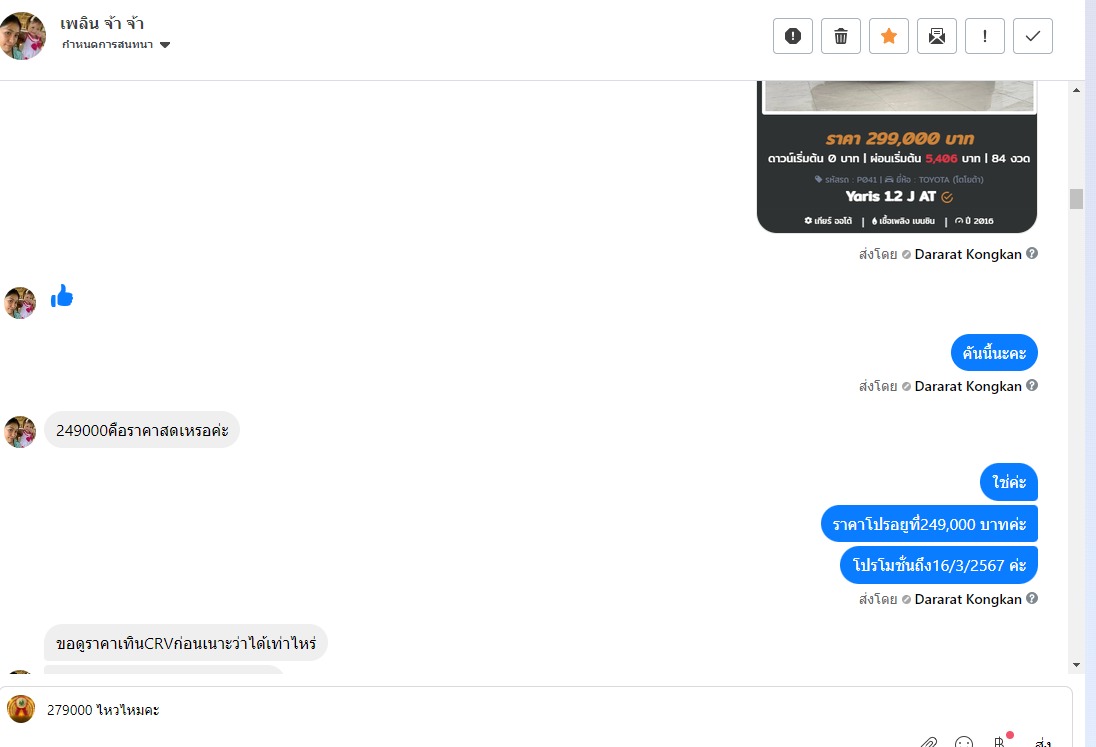Click the baht payment icon
Image resolution: width=1096 pixels, height=747 pixels.
(999, 741)
